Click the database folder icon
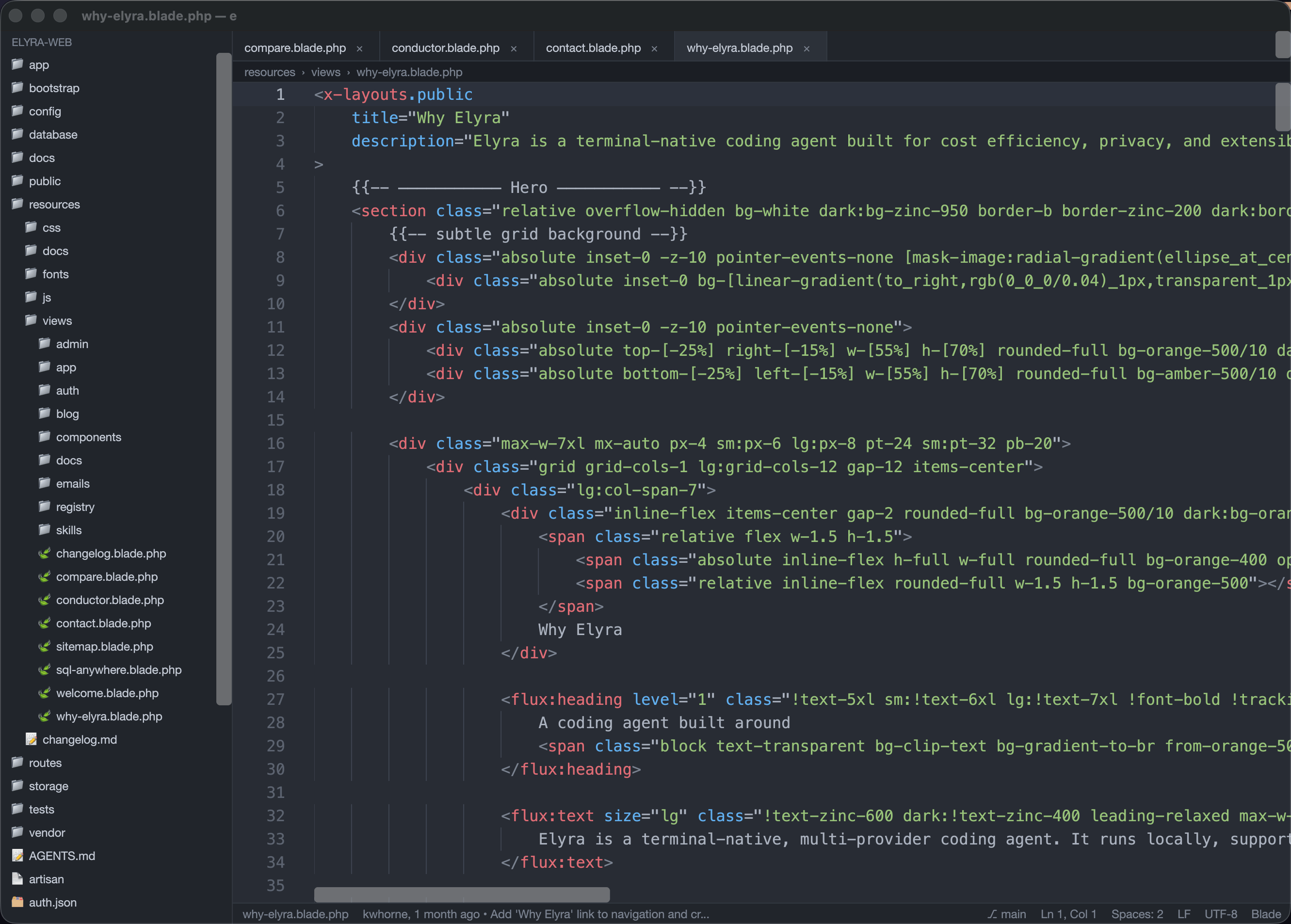Viewport: 1291px width, 924px height. pyautogui.click(x=17, y=134)
